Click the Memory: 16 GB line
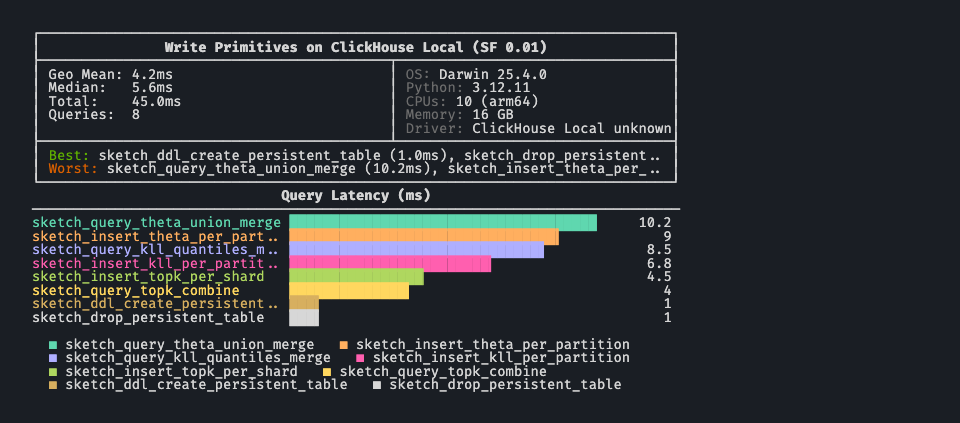 459,114
